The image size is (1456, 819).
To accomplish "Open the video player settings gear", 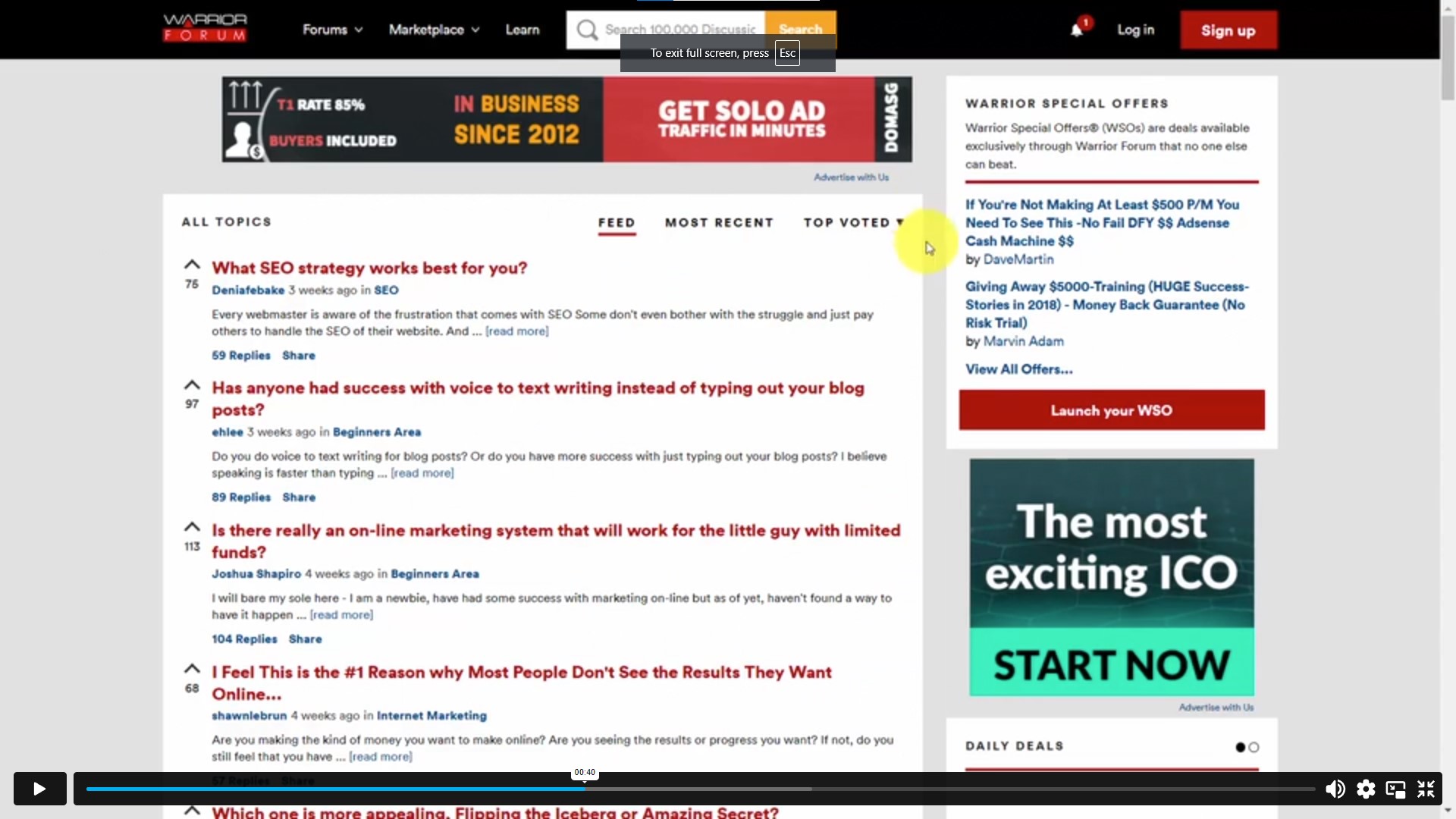I will 1366,789.
